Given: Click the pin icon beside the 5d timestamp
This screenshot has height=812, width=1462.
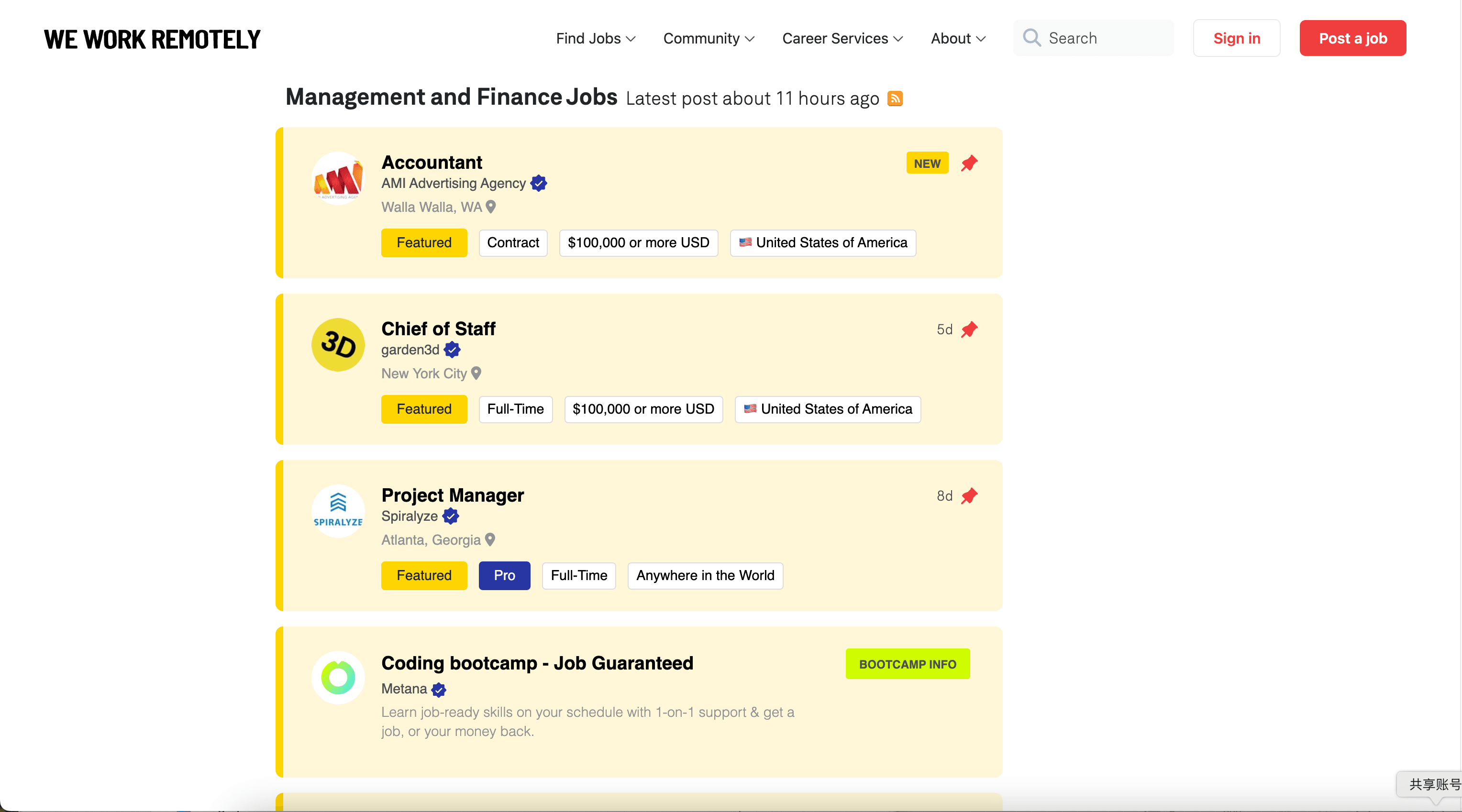Looking at the screenshot, I should [969, 329].
